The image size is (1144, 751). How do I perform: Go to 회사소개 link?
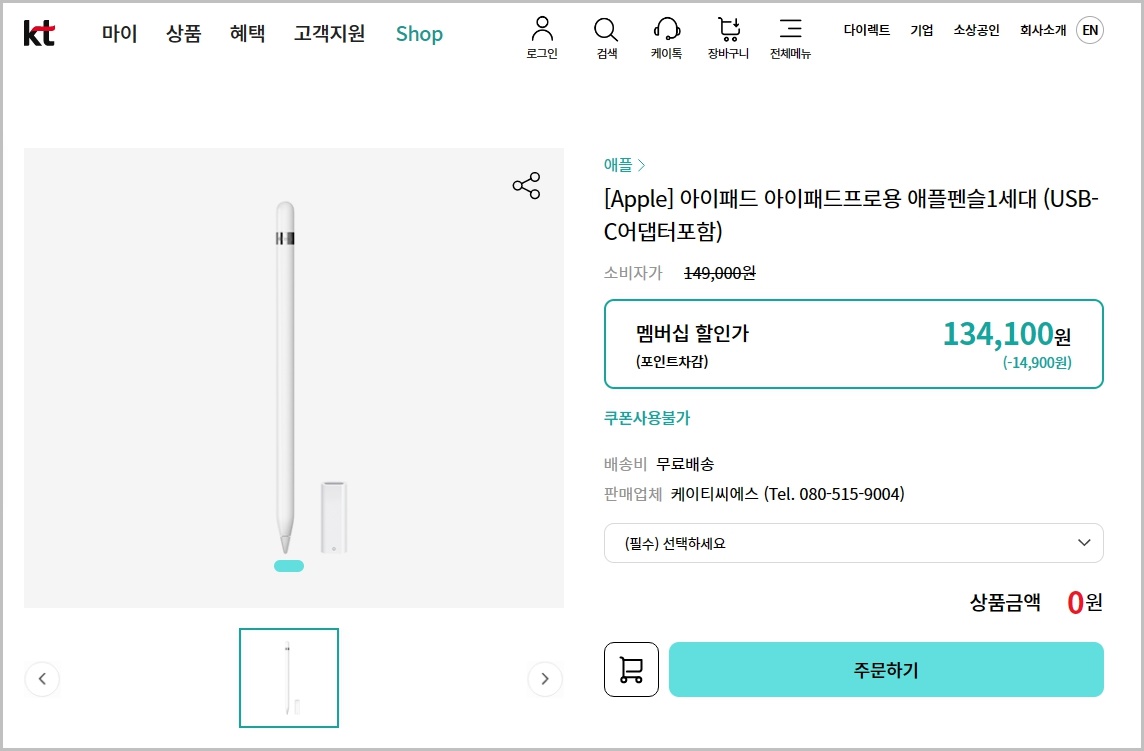pos(1043,30)
